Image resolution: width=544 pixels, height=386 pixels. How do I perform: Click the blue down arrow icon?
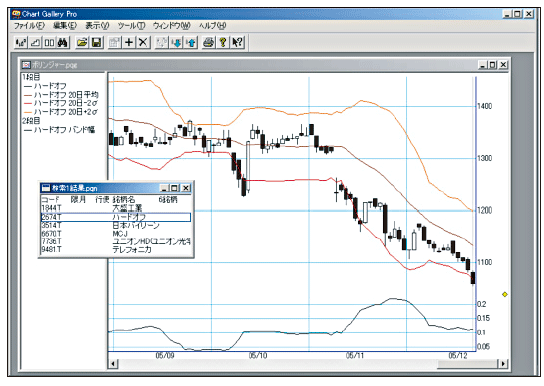177,43
